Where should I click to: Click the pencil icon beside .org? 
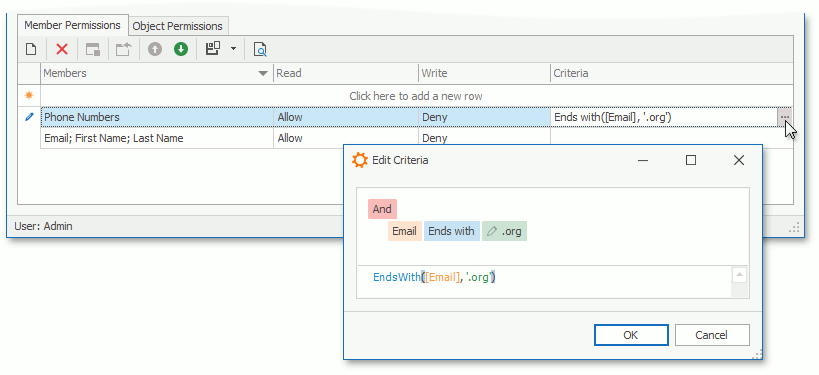click(x=491, y=231)
